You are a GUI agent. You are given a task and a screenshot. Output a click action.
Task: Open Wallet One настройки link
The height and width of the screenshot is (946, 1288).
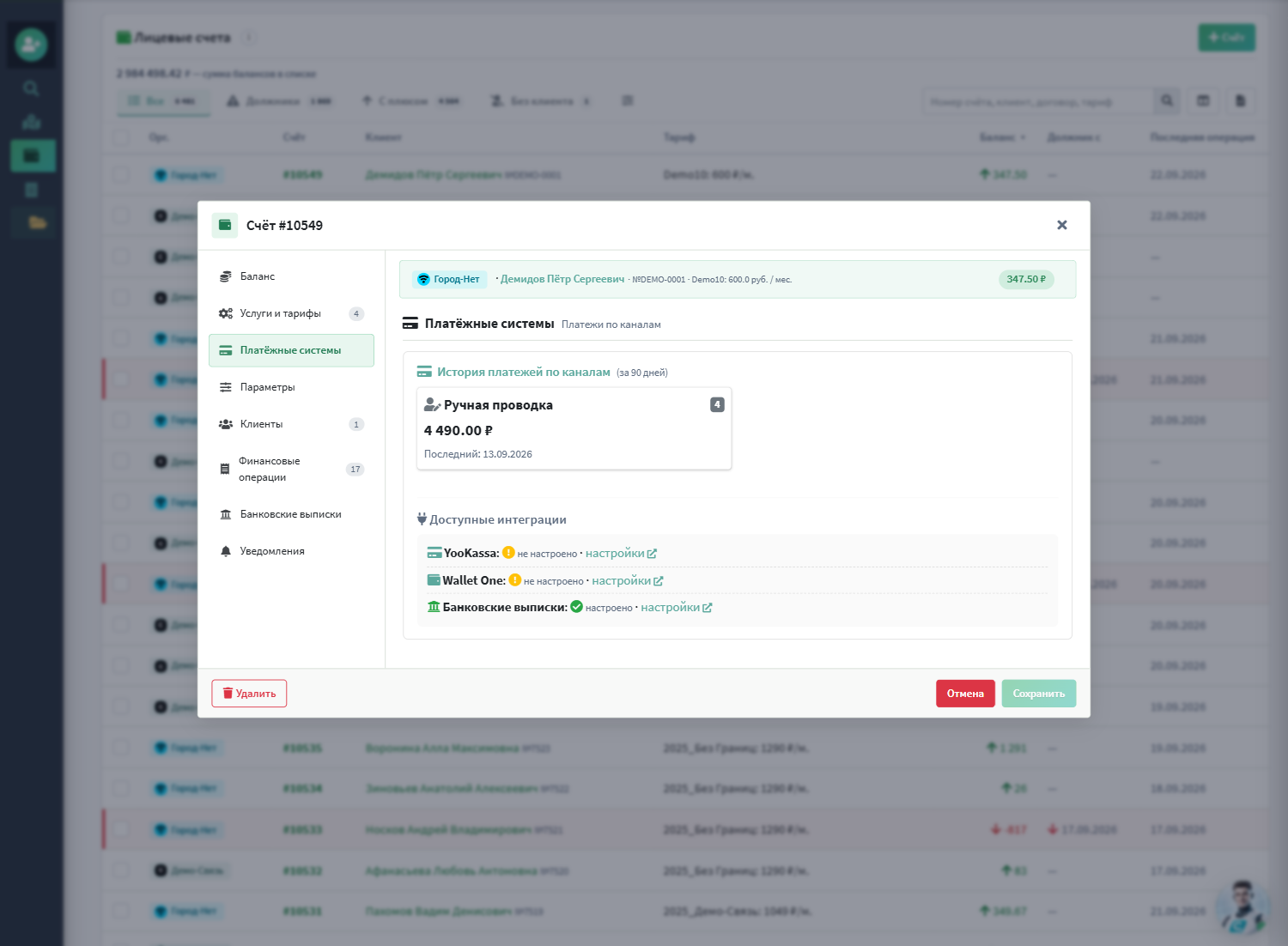click(628, 581)
